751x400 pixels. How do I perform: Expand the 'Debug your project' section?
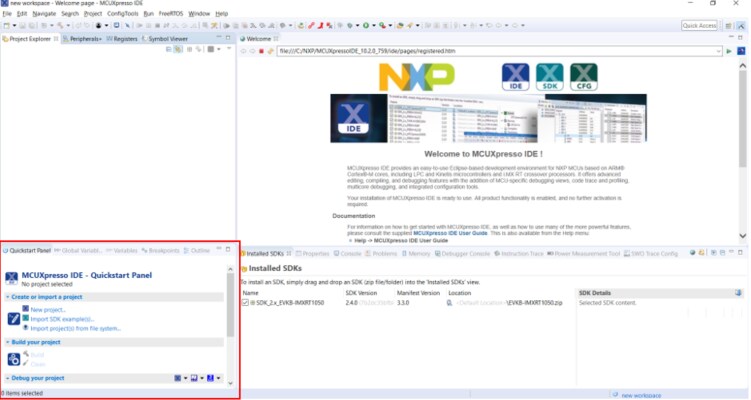(6, 378)
